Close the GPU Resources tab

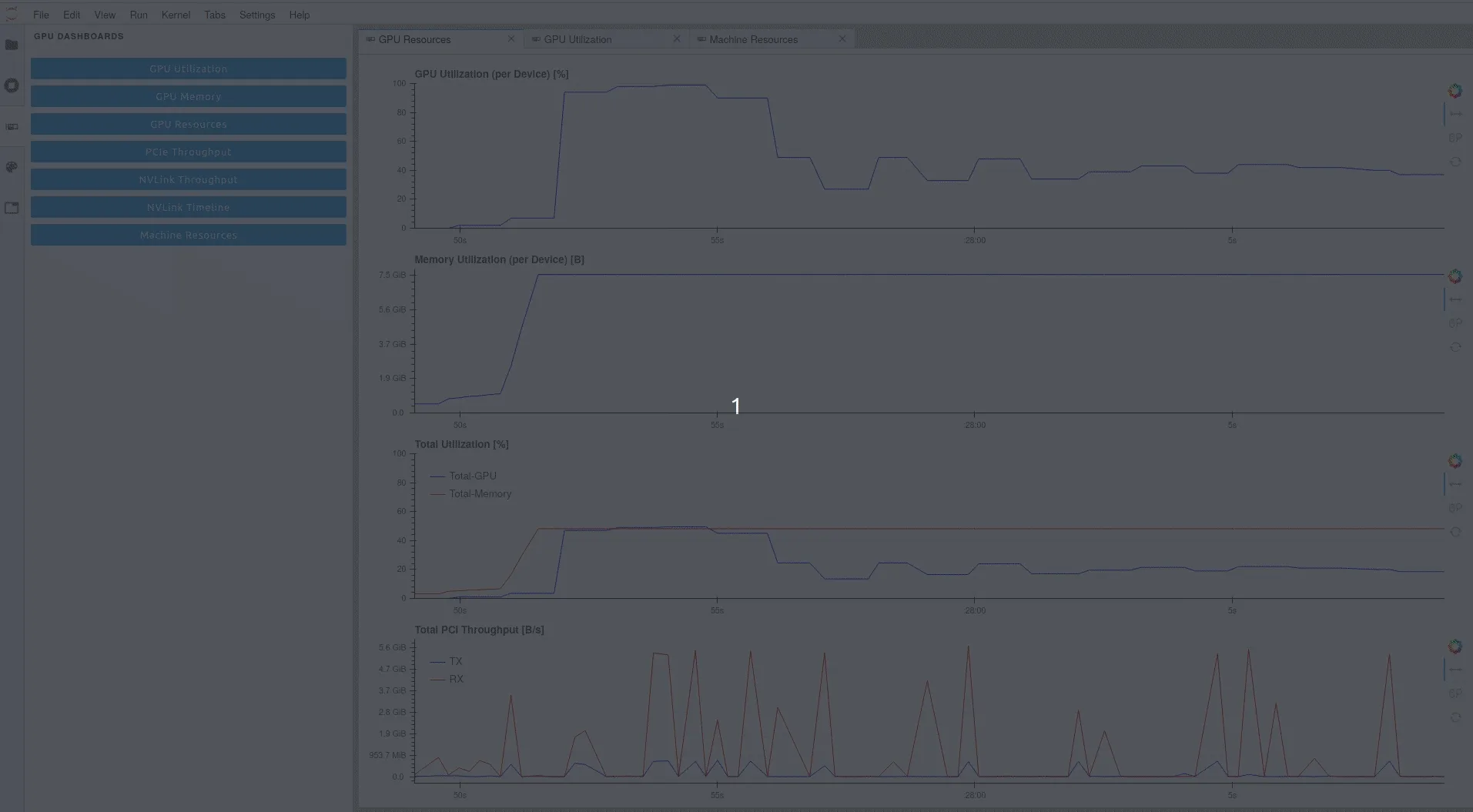coord(511,38)
